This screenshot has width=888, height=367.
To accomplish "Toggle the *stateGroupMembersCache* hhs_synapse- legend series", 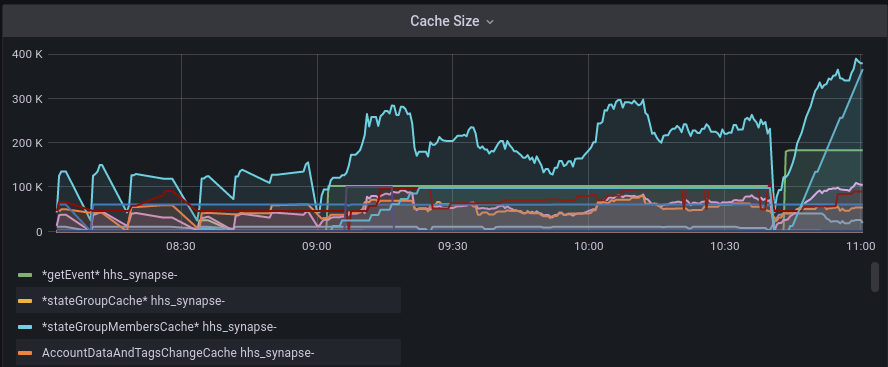I will pyautogui.click(x=159, y=327).
